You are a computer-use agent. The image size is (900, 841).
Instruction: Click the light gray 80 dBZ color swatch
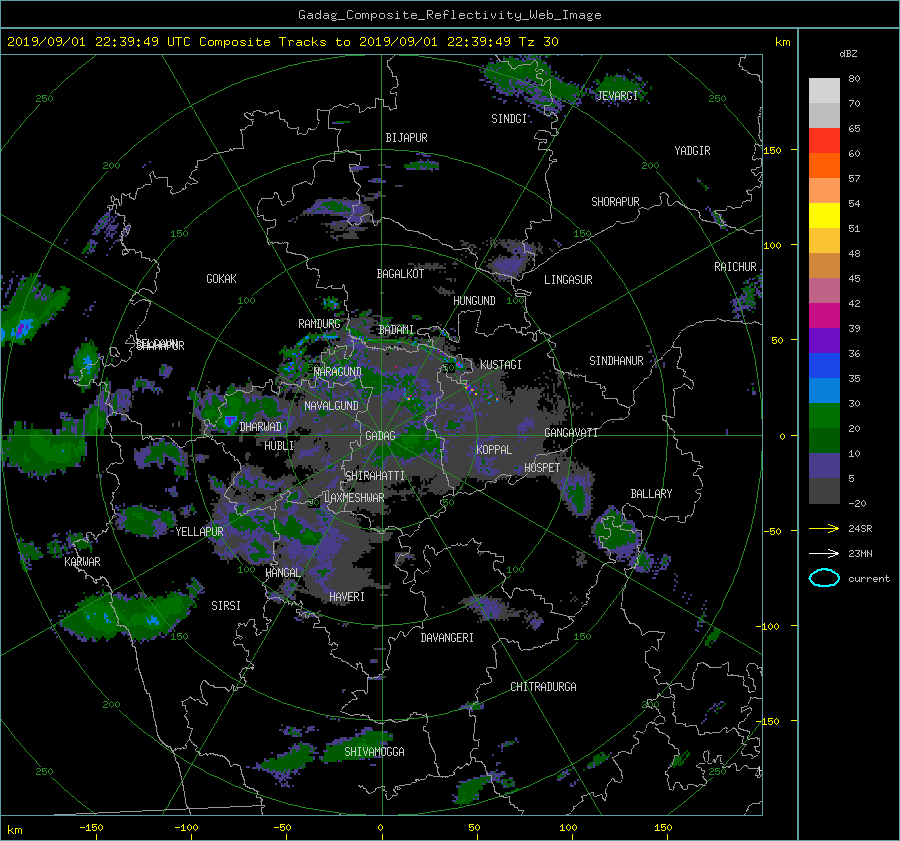click(824, 90)
